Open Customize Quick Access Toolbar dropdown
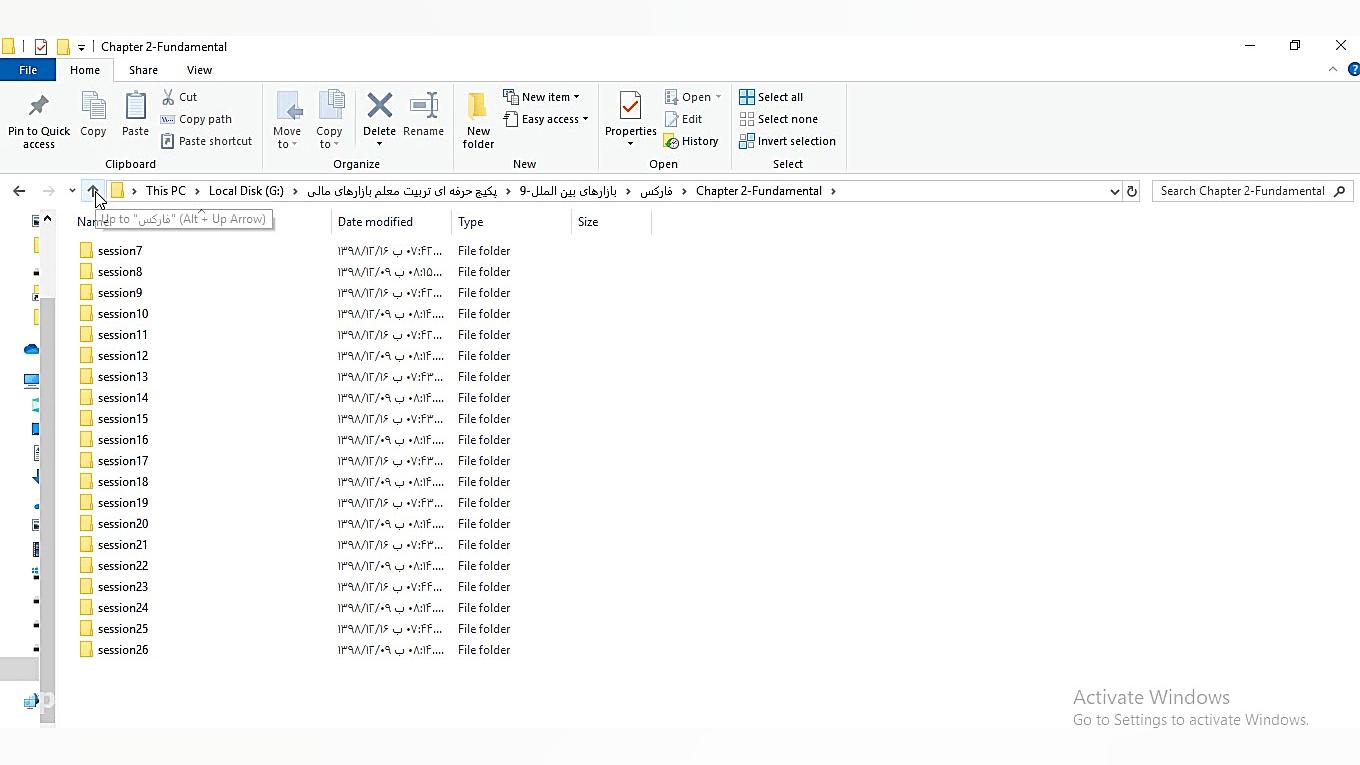This screenshot has height=765, width=1360. pyautogui.click(x=81, y=47)
